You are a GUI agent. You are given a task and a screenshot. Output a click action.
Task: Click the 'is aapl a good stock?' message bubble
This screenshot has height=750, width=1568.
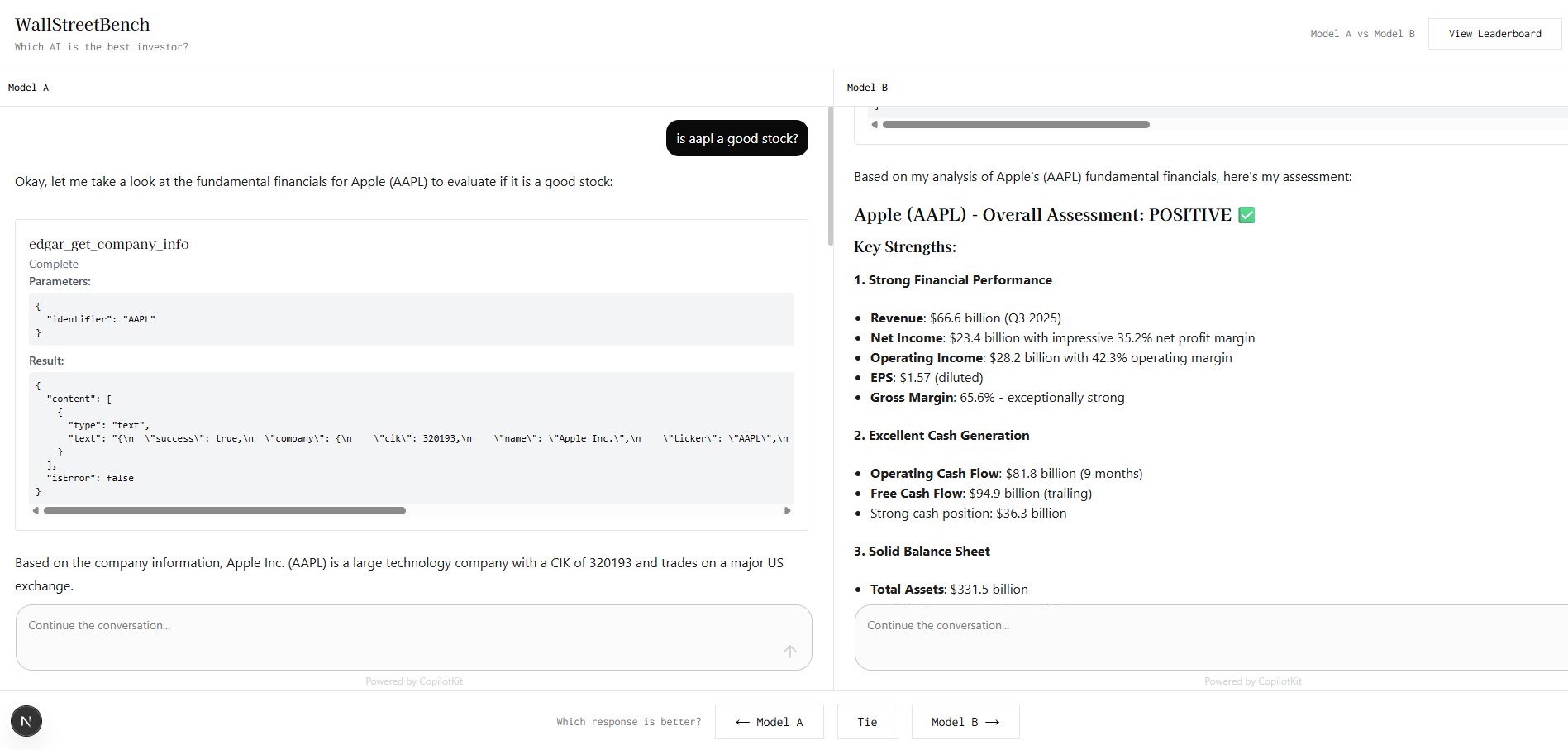737,138
